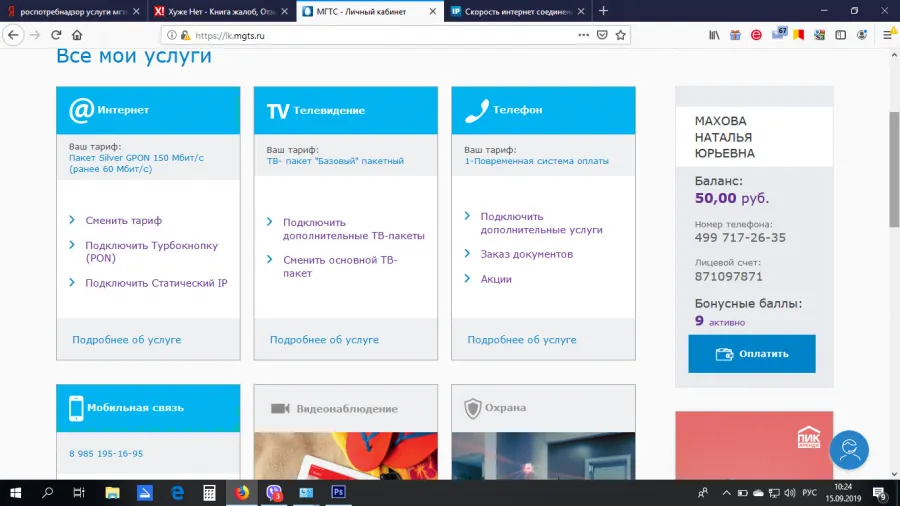Image resolution: width=900 pixels, height=506 pixels.
Task: Open the Firefox hamburger menu
Action: pos(888,35)
